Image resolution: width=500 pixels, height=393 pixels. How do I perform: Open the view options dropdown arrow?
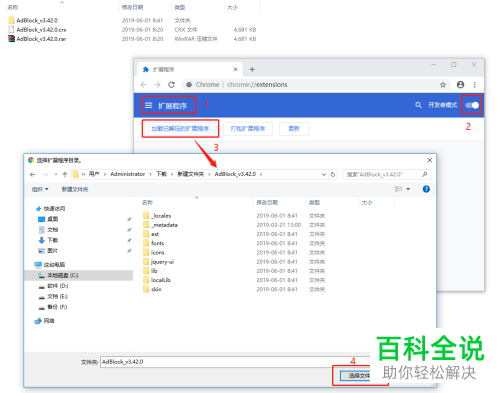tap(408, 189)
